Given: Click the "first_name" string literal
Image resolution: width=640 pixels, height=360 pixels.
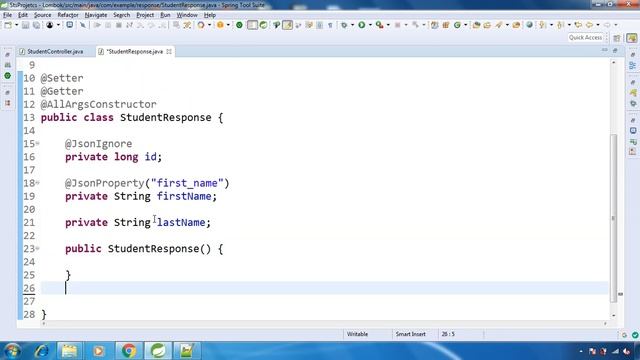Looking at the screenshot, I should click(x=187, y=183).
